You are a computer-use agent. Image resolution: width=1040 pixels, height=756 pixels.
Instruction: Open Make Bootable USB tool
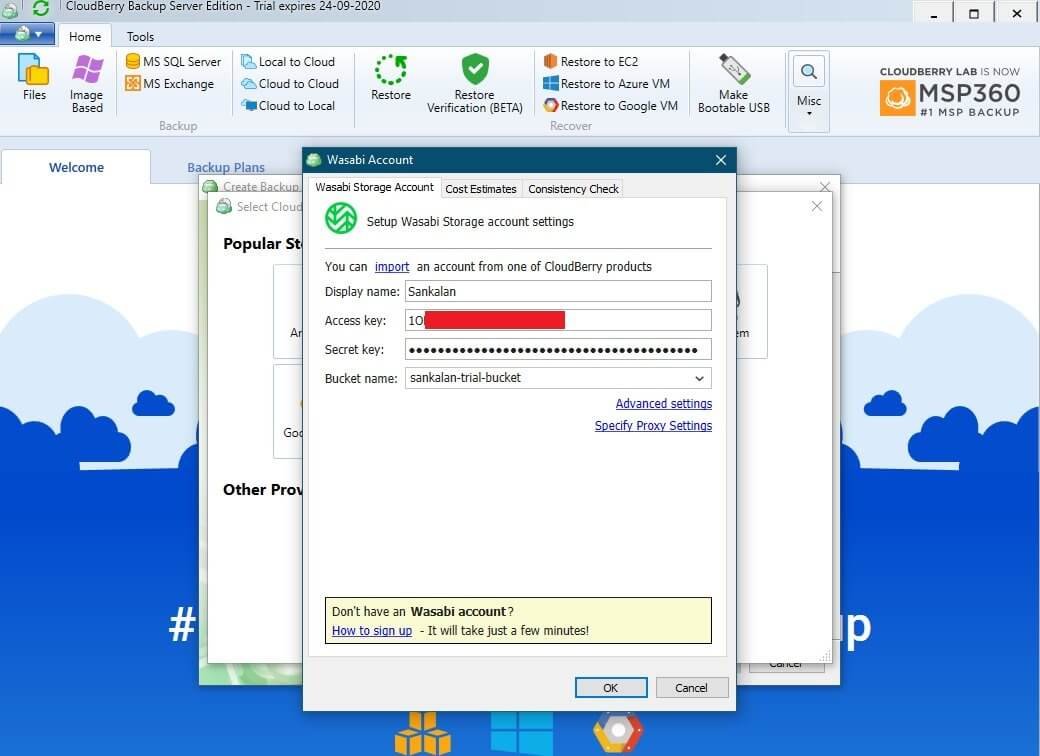734,84
